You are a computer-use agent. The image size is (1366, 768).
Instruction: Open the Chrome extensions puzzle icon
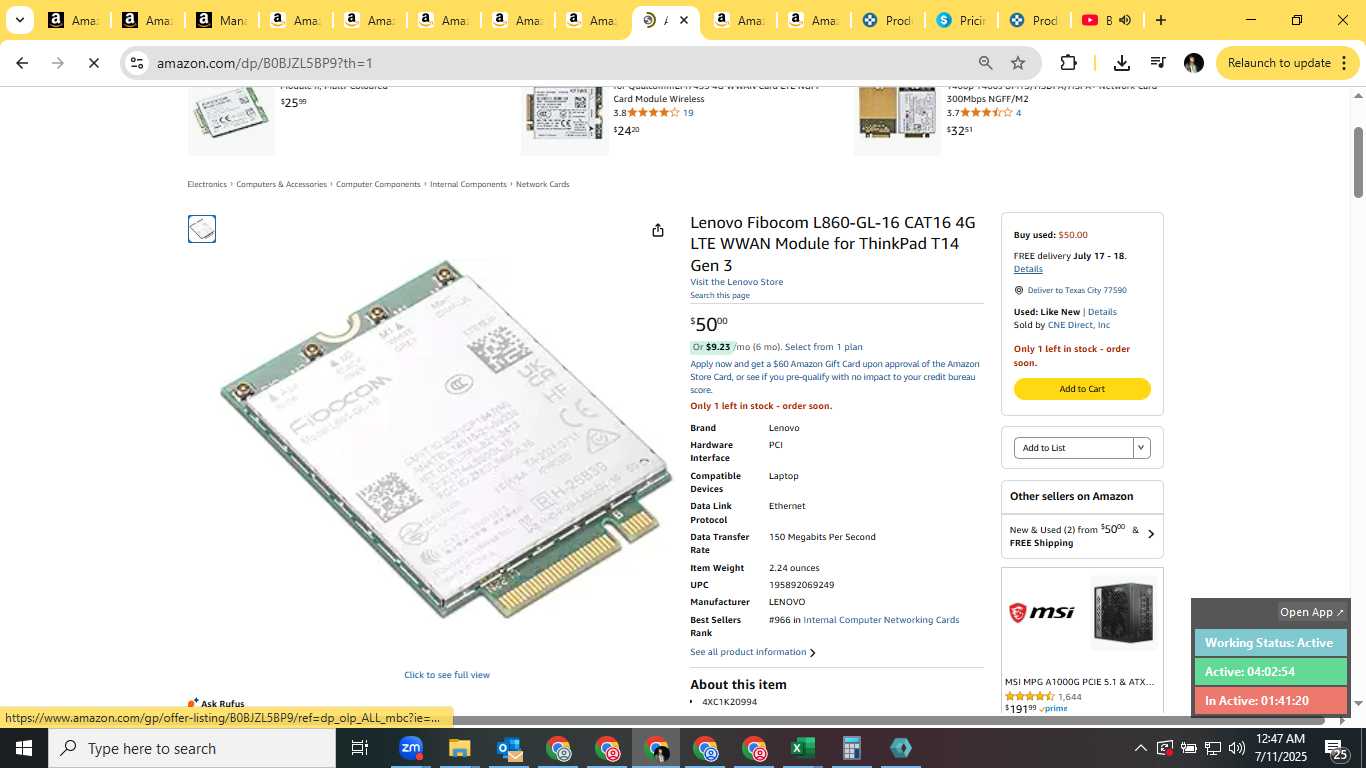pos(1068,63)
